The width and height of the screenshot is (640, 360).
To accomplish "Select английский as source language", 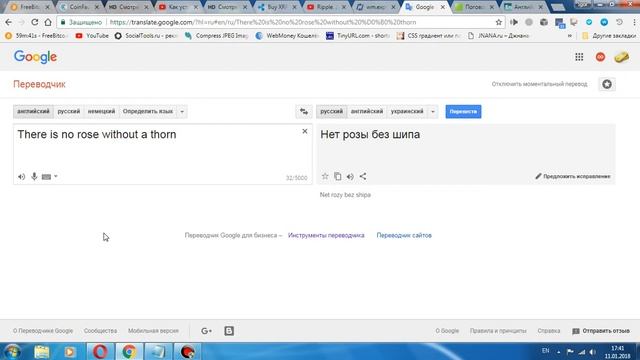I will (33, 111).
